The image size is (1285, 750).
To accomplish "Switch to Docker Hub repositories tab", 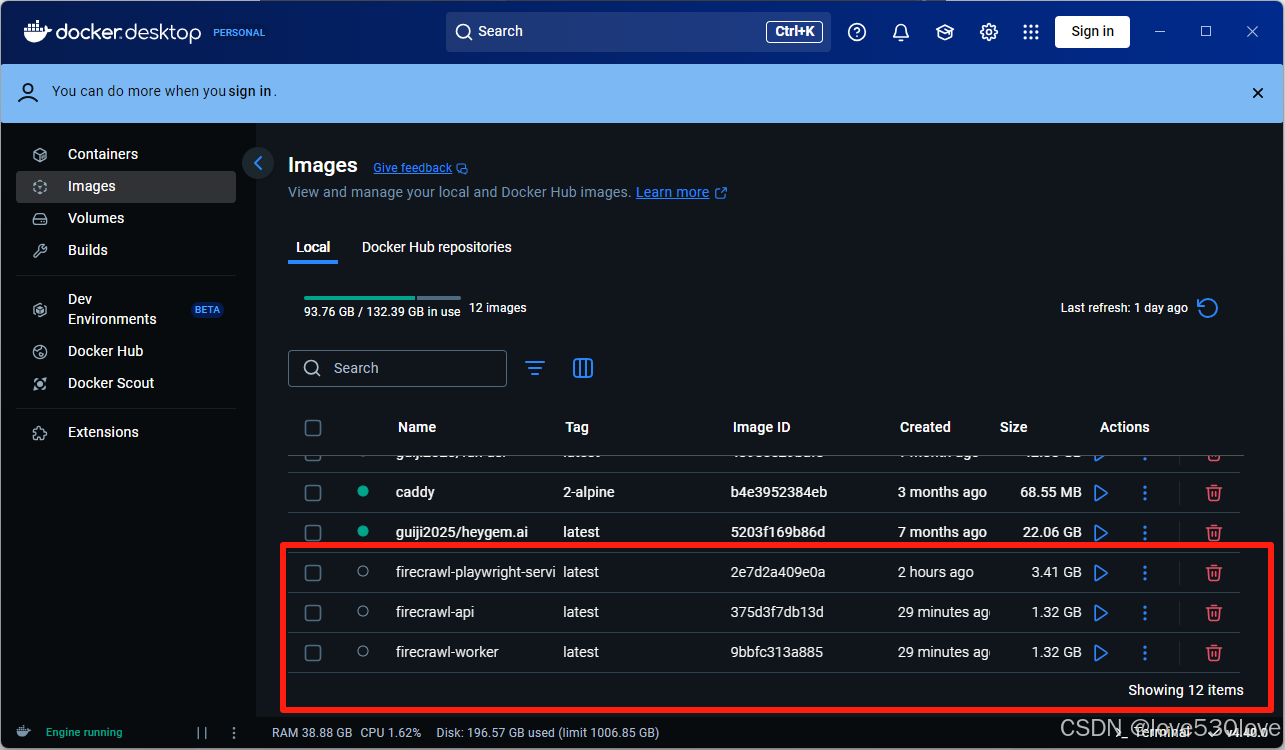I will click(x=437, y=247).
